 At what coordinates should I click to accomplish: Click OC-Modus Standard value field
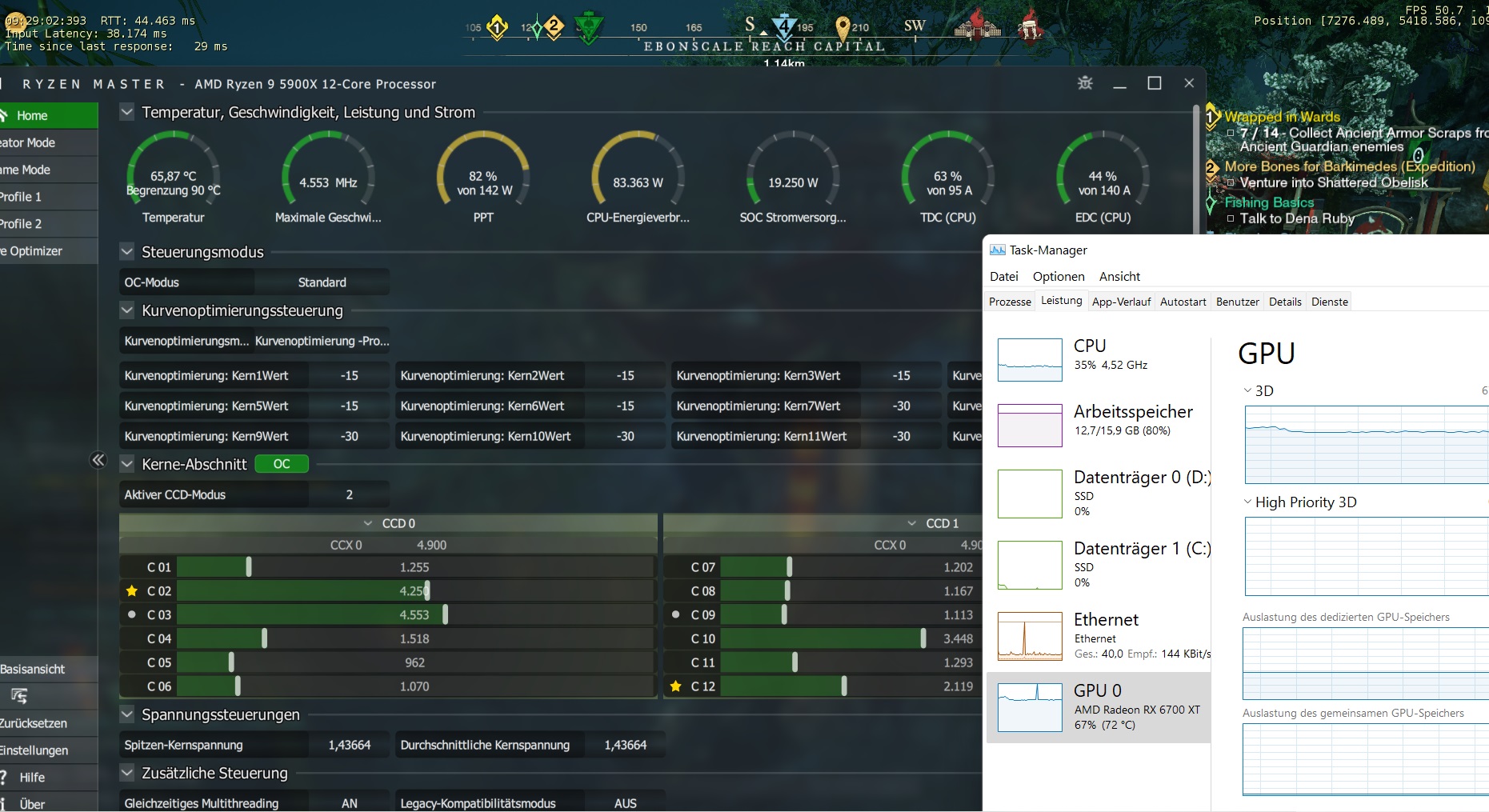coord(322,282)
